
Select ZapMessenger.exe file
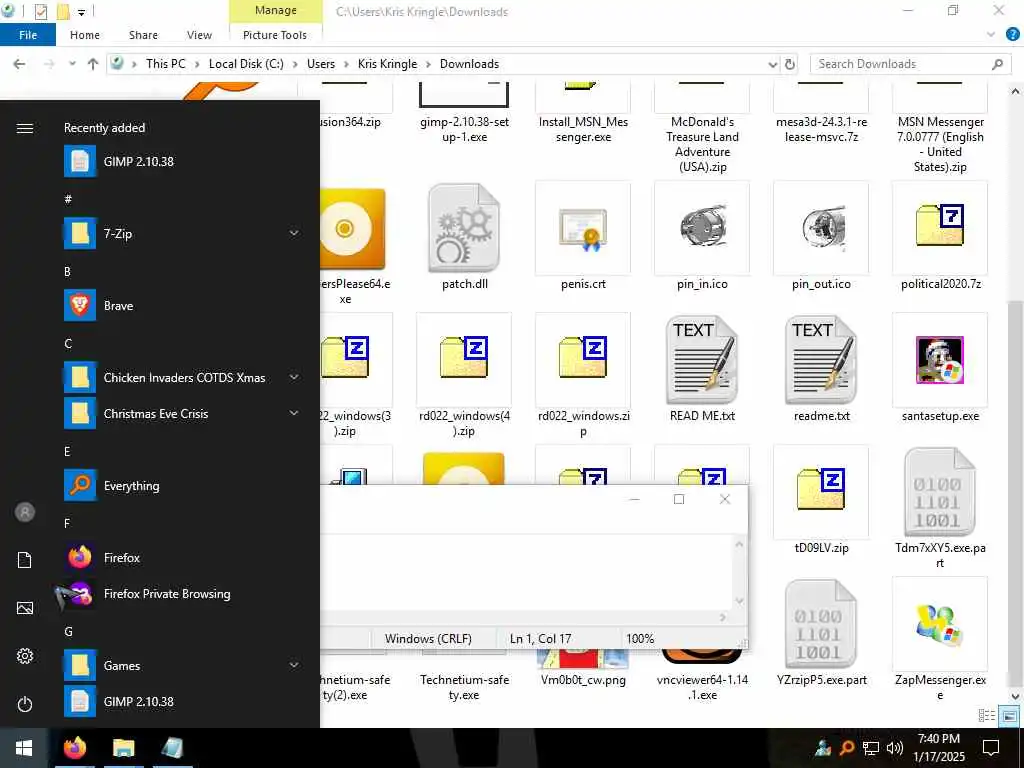tap(940, 639)
